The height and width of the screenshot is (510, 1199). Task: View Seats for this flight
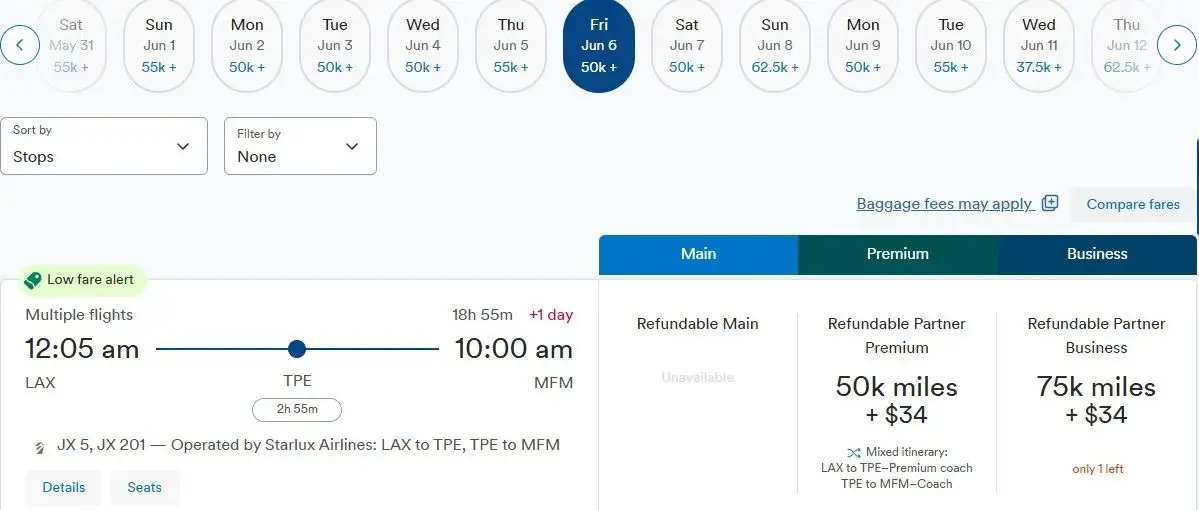point(145,488)
